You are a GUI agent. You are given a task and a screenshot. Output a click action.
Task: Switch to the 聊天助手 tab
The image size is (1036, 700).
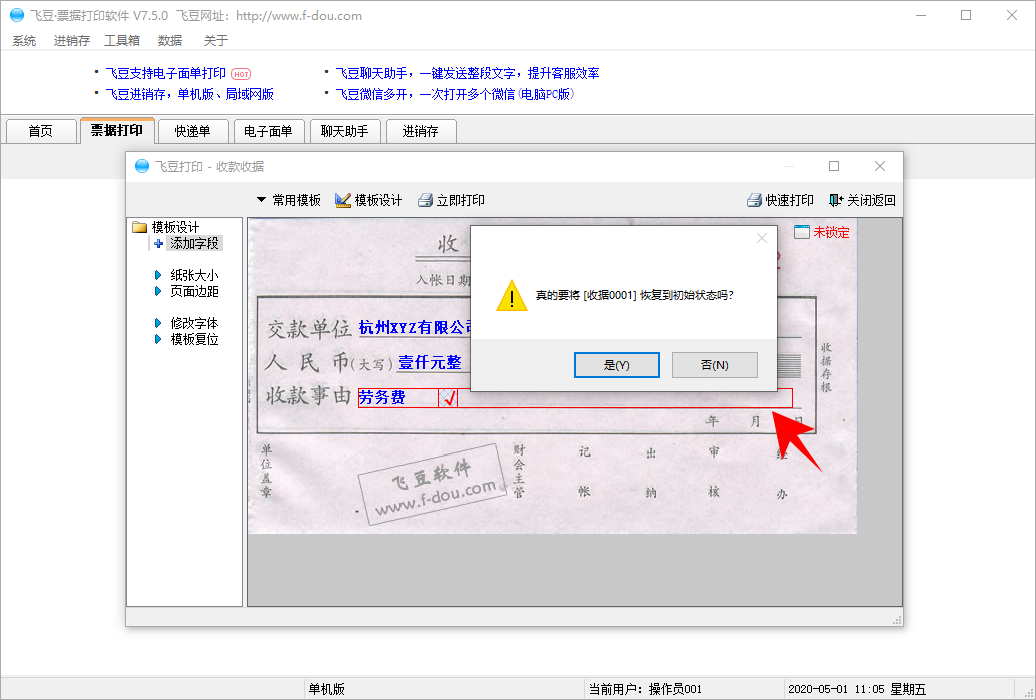[x=344, y=131]
